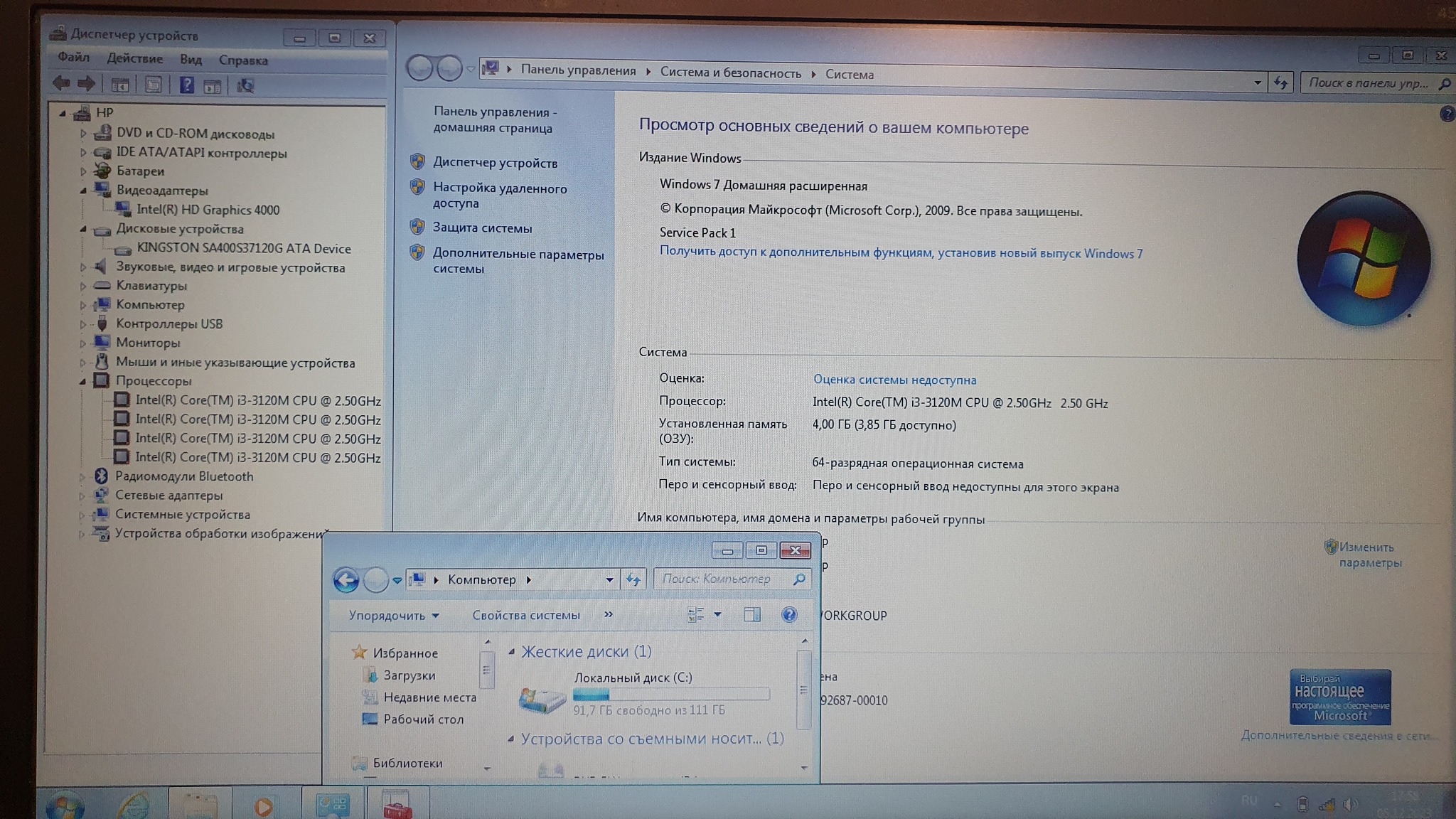Click Scan for hardware changes toolbar icon
1456x819 pixels.
(245, 85)
